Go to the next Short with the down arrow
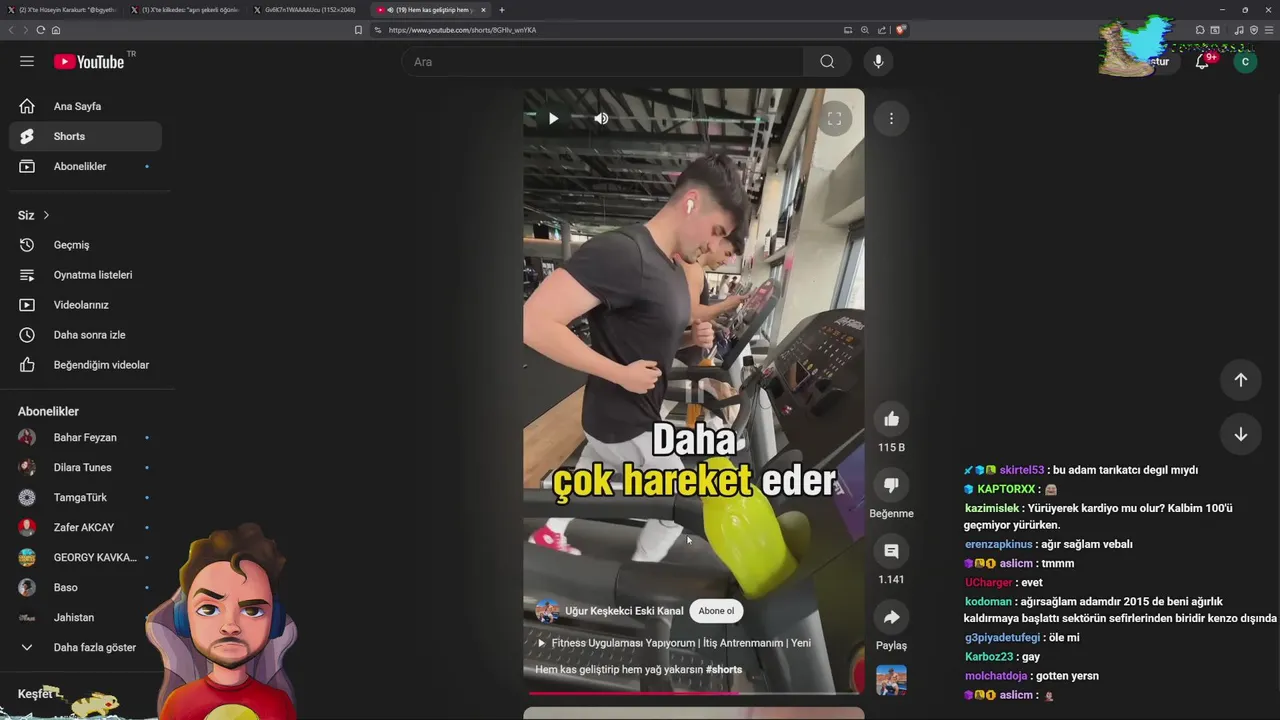 1240,434
